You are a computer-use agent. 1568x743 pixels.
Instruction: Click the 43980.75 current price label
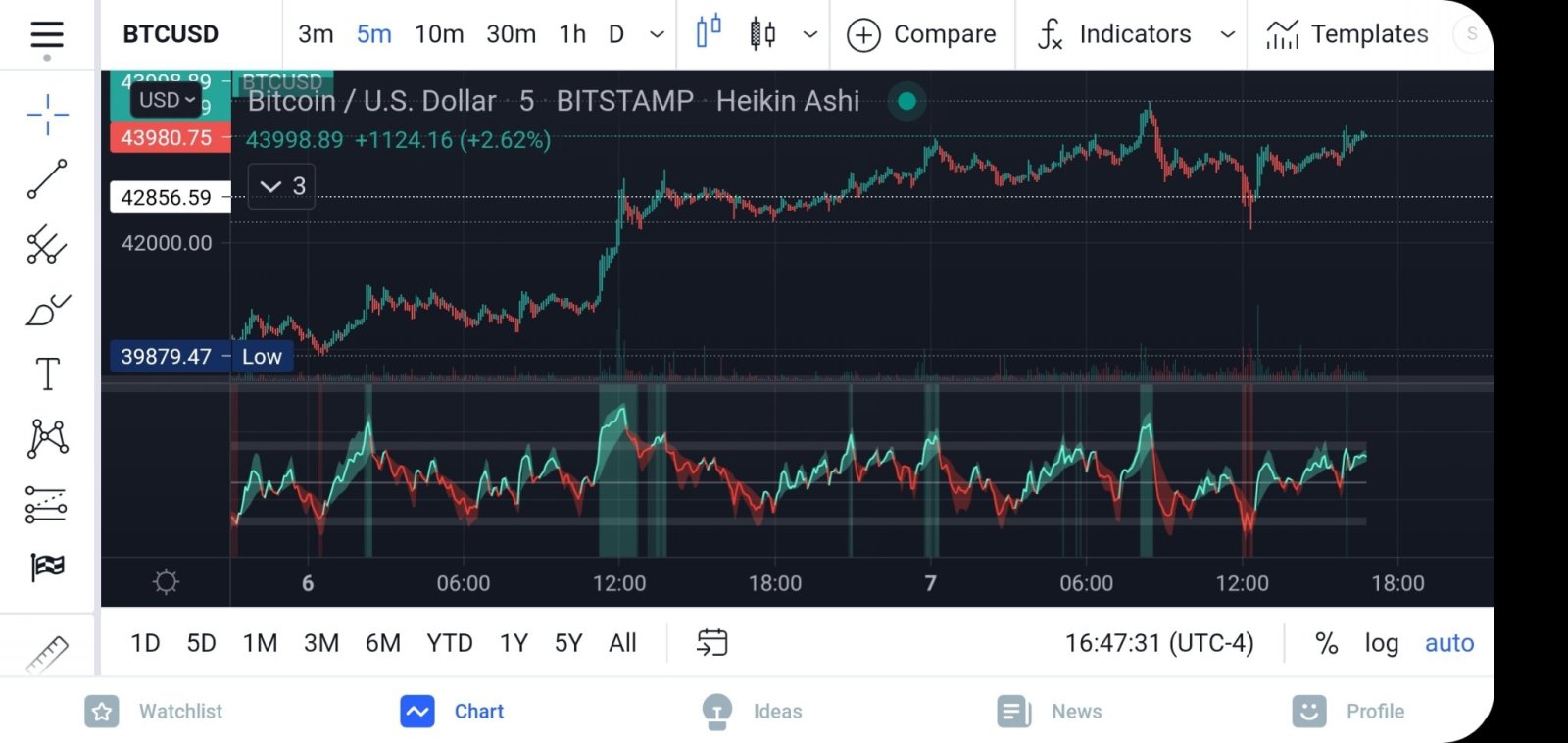(170, 137)
